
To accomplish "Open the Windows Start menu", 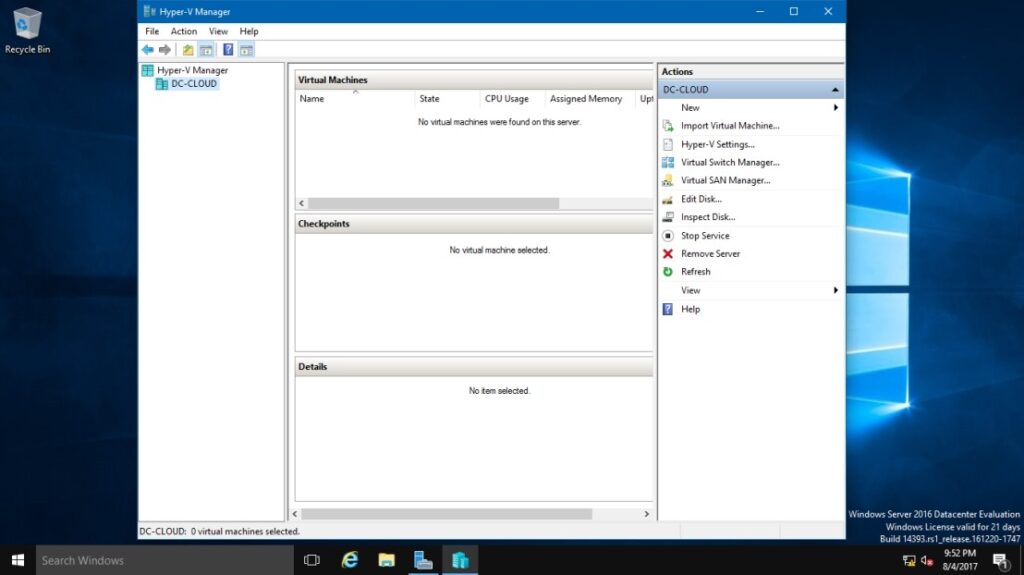I will pyautogui.click(x=18, y=560).
